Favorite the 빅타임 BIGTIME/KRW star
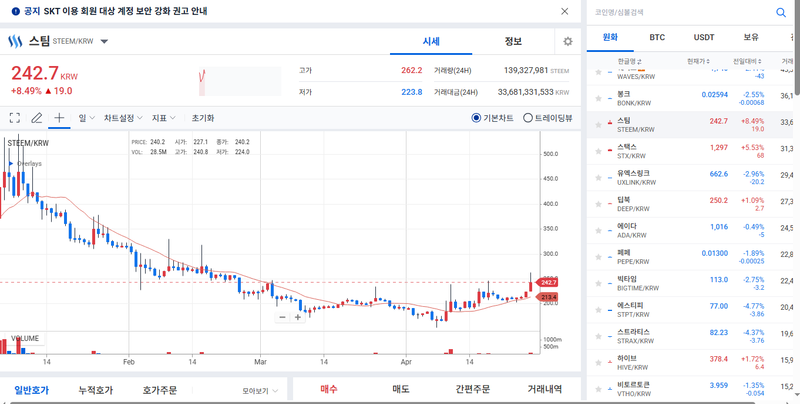 [598, 284]
